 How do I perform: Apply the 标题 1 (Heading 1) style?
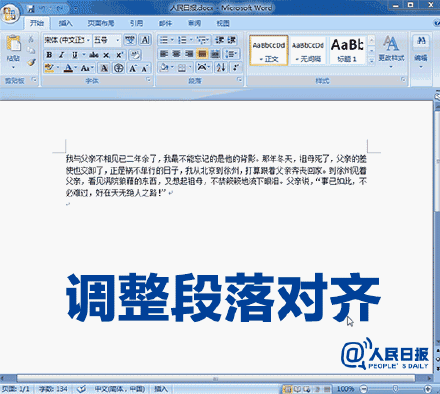[x=347, y=51]
